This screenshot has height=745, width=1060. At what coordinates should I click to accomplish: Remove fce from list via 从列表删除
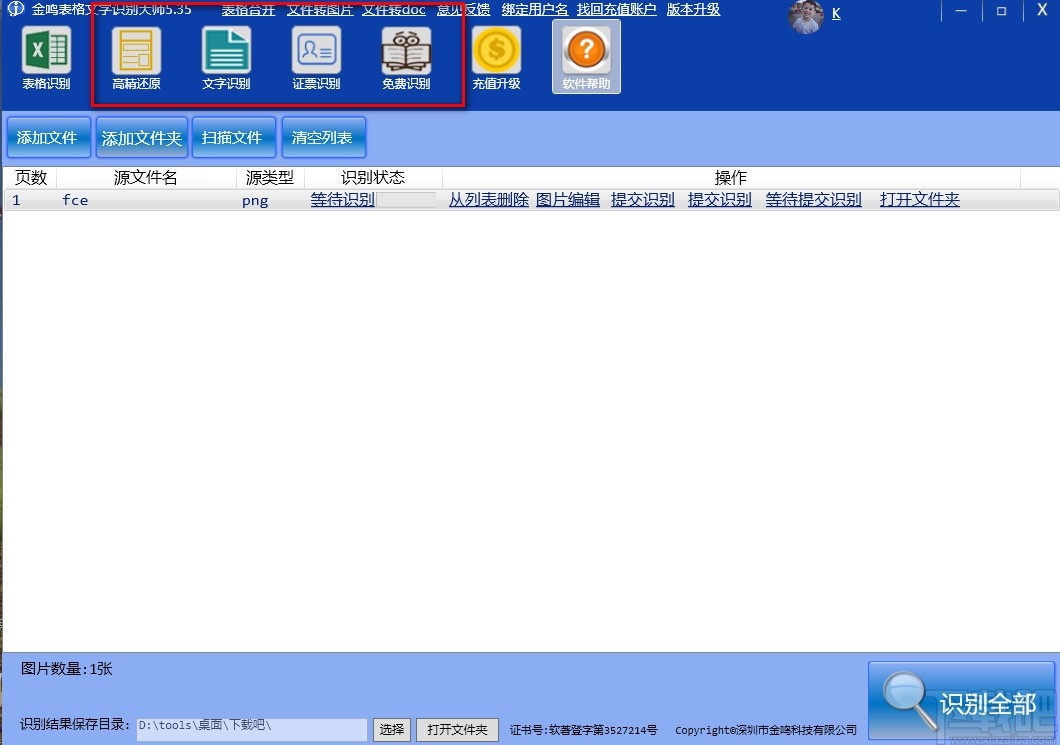(489, 199)
